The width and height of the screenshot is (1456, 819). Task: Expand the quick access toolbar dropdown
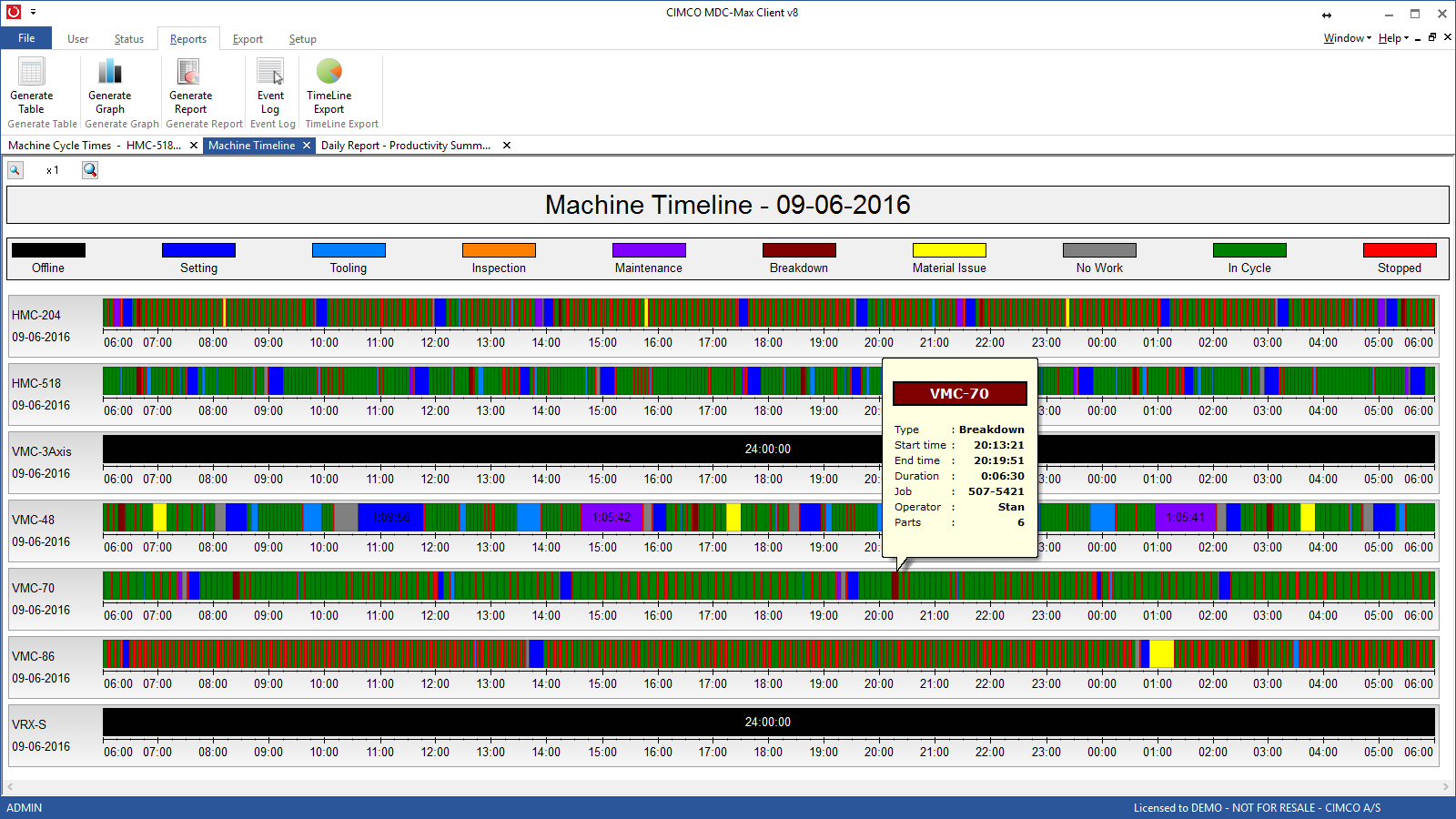click(34, 12)
